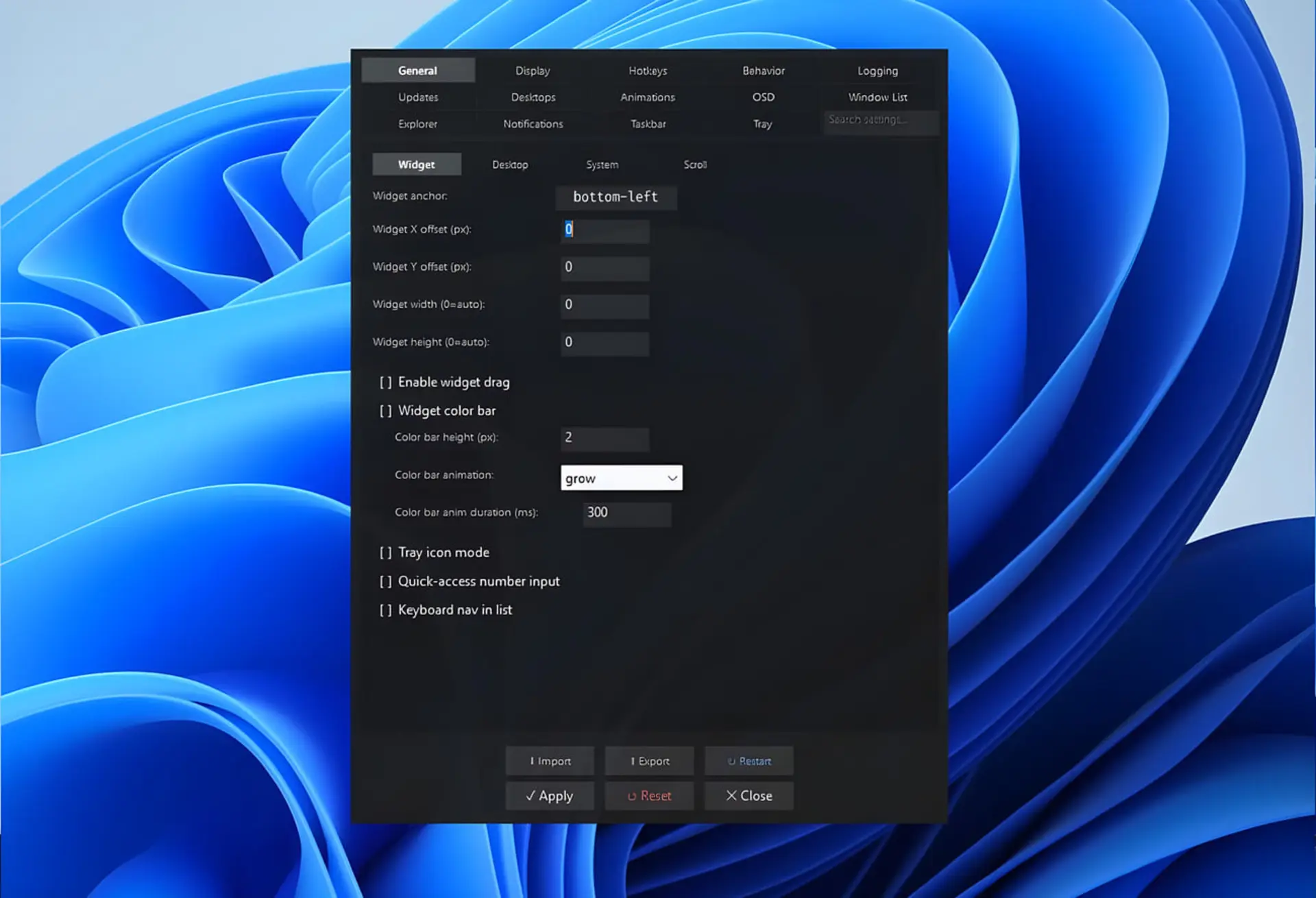The image size is (1316, 898).
Task: Set the Widget height field
Action: tap(605, 343)
